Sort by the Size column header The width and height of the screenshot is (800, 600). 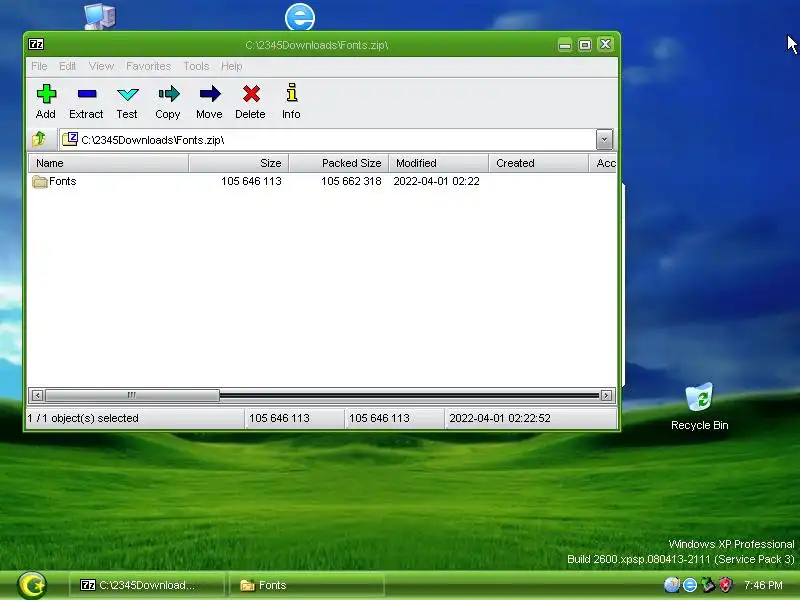pos(239,163)
